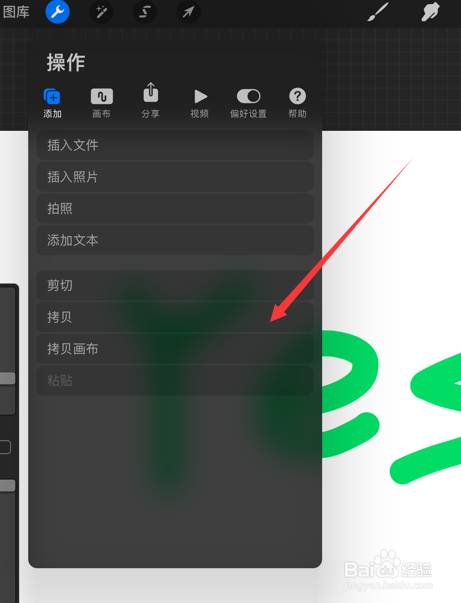Open the 视频 video tab

point(200,103)
